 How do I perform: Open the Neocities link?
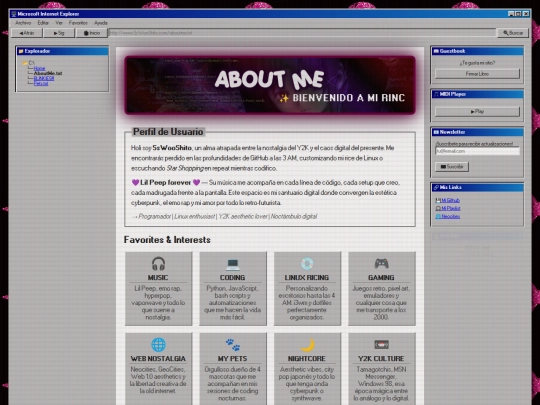pos(448,216)
